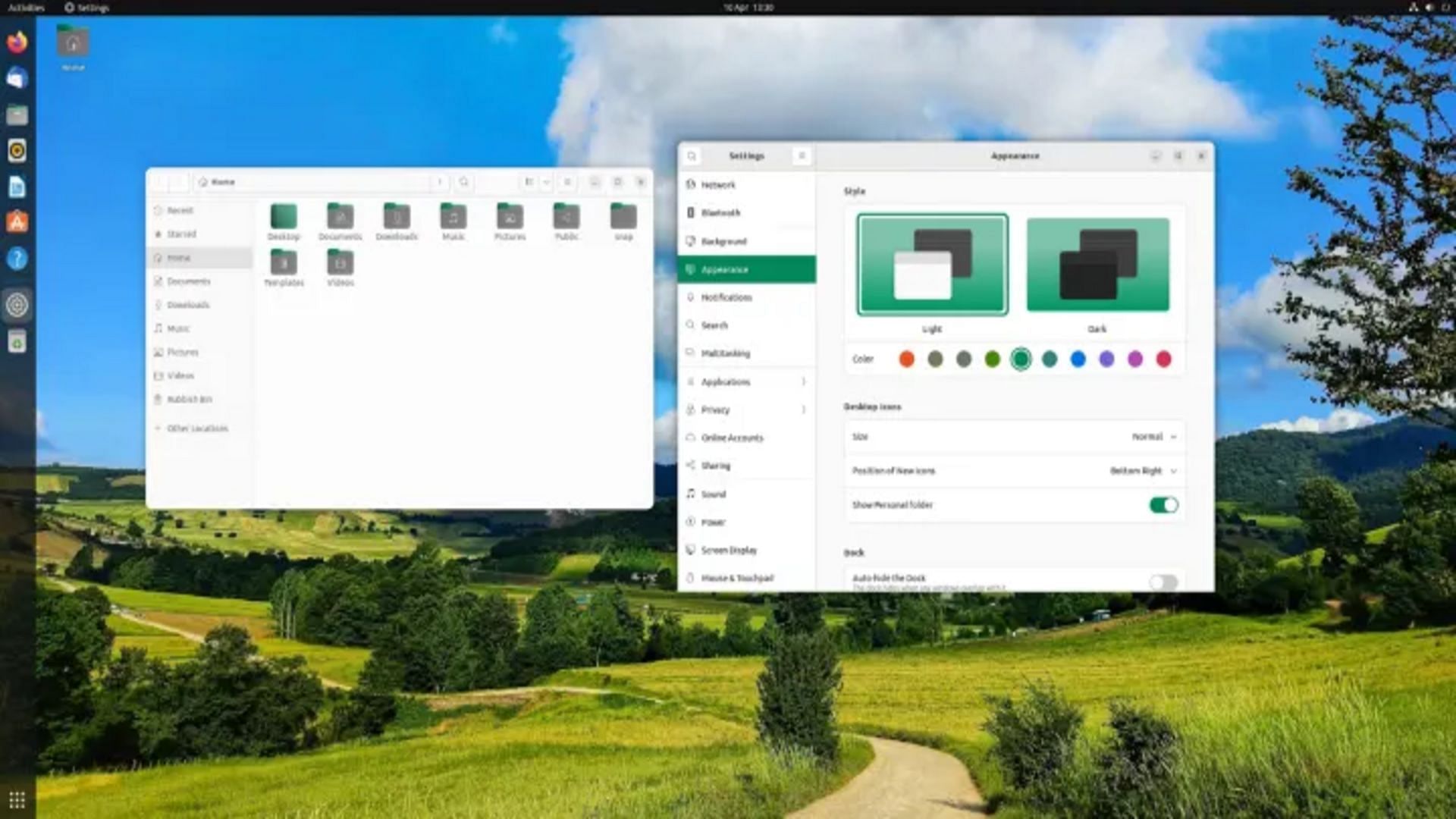Image resolution: width=1456 pixels, height=819 pixels.
Task: Open the system status menu in top bar
Action: 1429,8
